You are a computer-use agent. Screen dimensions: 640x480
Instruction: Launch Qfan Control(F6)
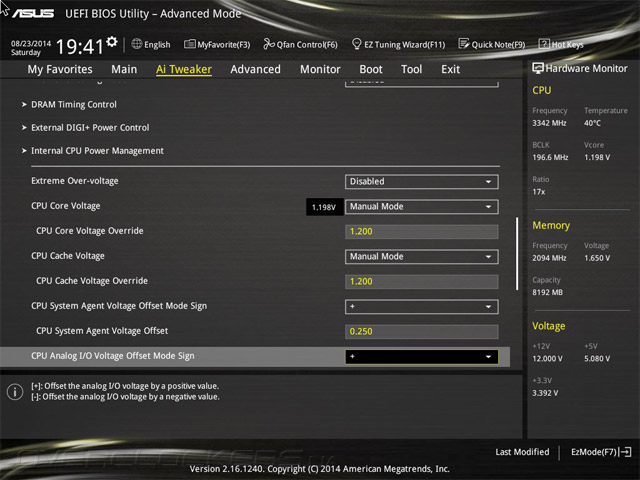tap(300, 44)
